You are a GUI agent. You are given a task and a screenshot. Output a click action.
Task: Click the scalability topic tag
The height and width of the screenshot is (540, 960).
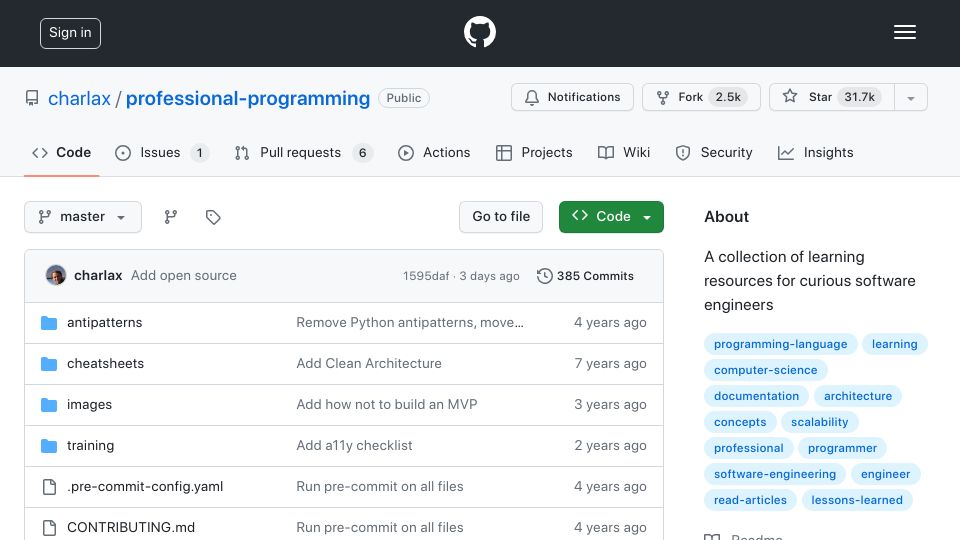tap(819, 422)
